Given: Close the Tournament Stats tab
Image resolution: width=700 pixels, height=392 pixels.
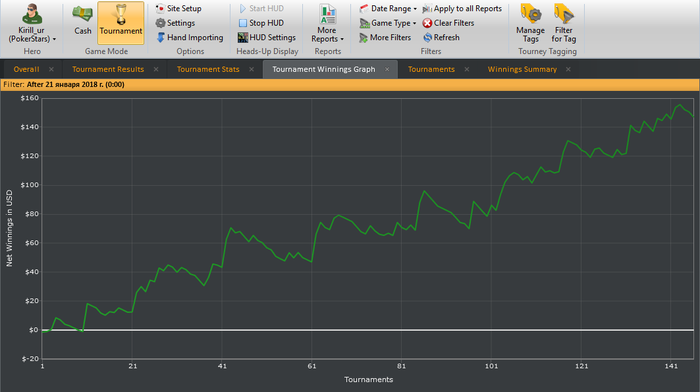Looking at the screenshot, I should click(251, 69).
